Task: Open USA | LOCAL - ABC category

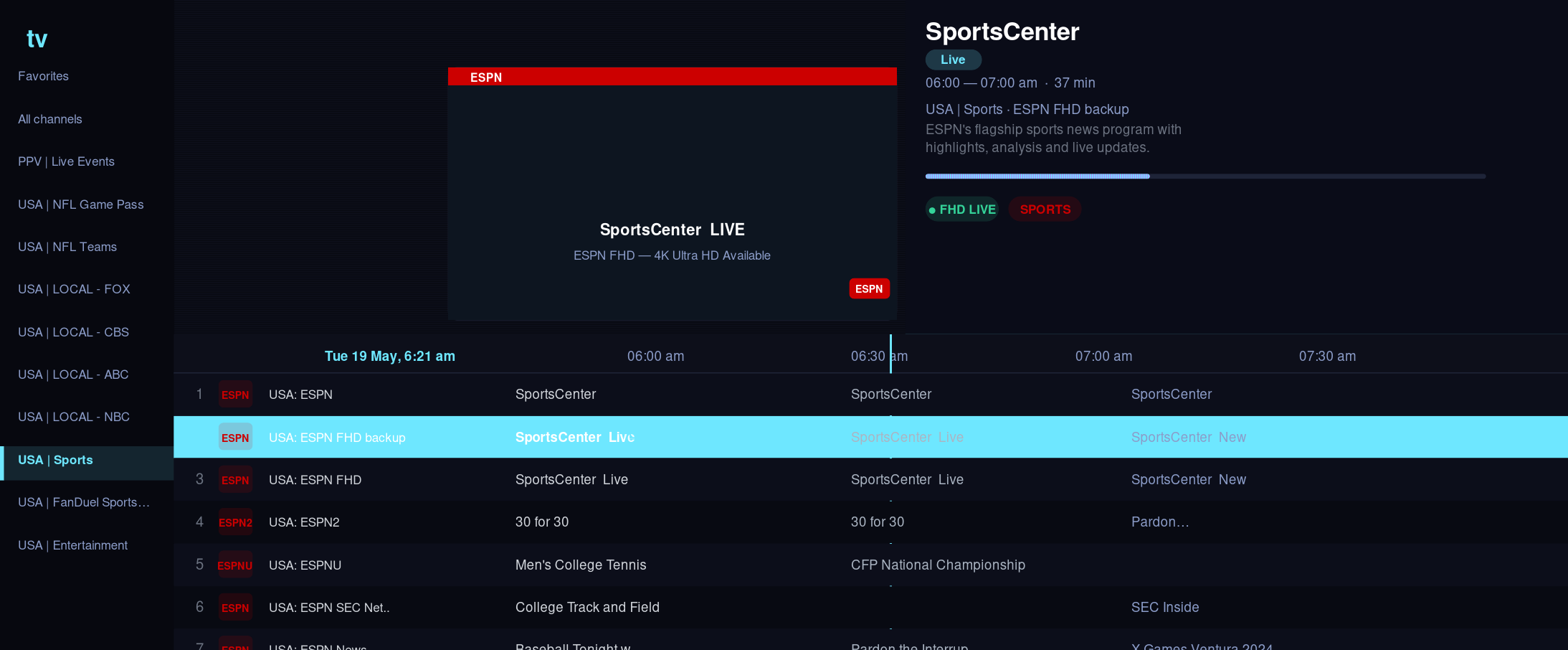Action: tap(73, 375)
